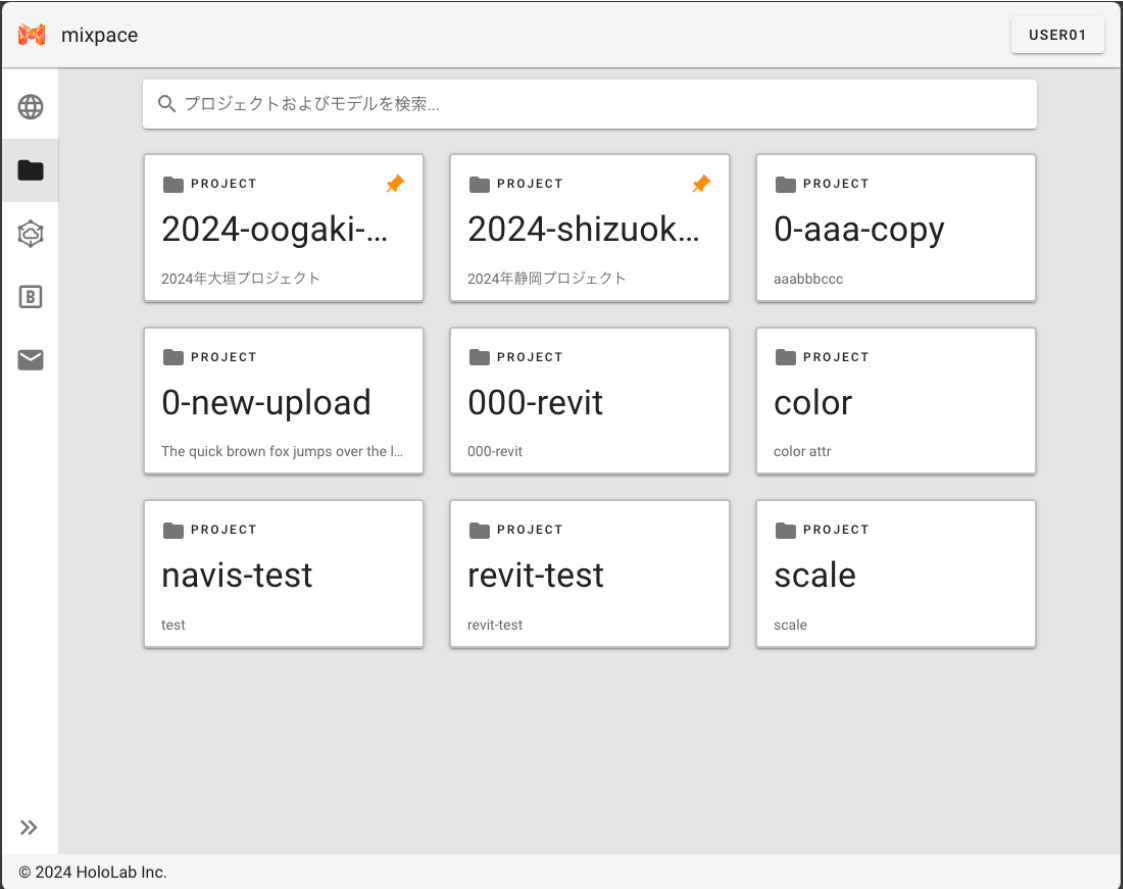Select the scale project card
1123x889 pixels.
[x=895, y=575]
